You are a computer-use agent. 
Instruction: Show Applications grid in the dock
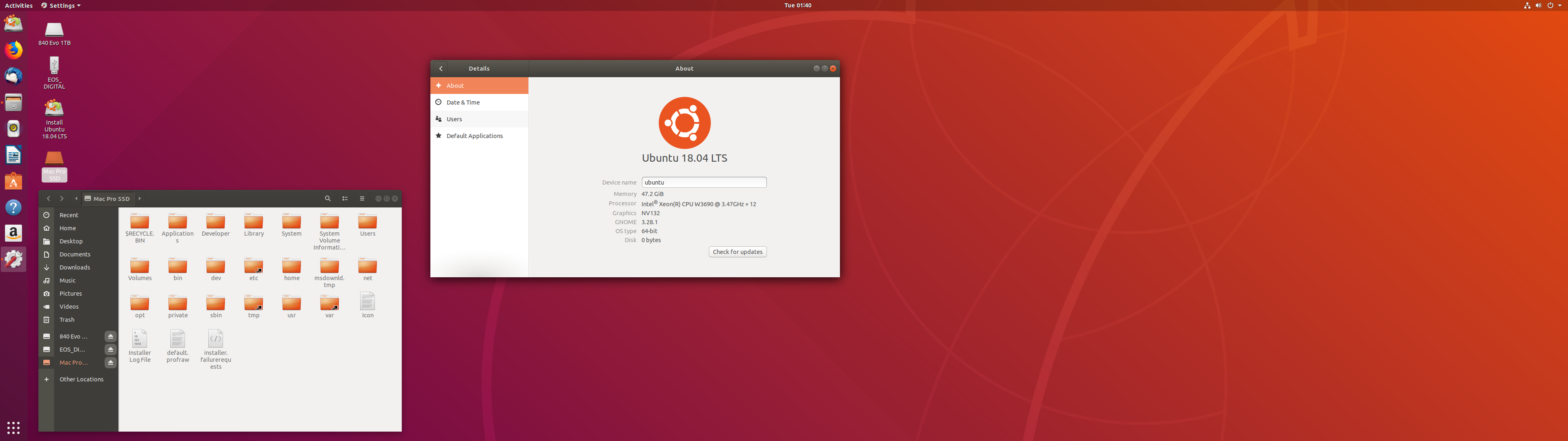coord(13,428)
